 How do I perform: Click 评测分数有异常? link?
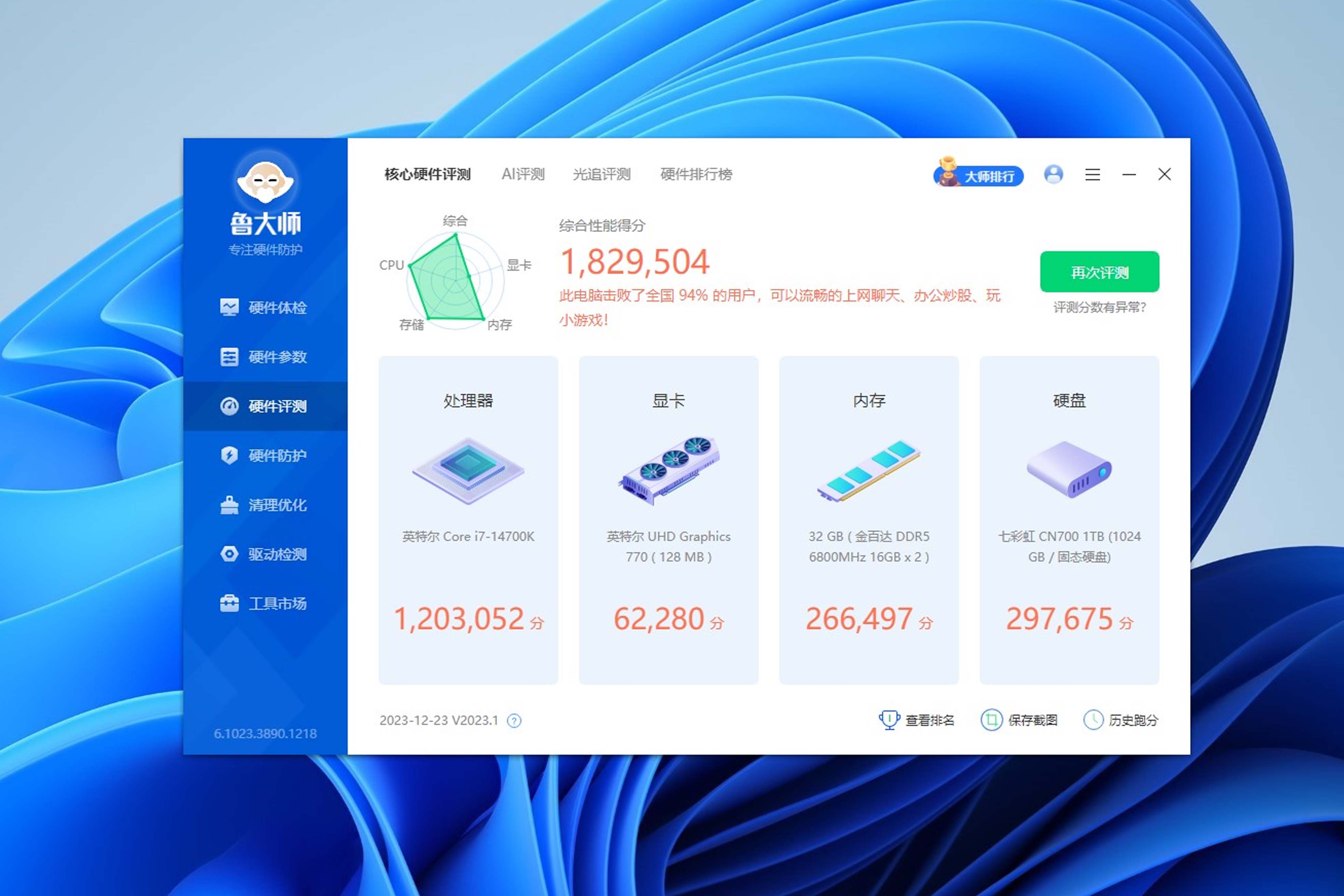pos(1100,307)
